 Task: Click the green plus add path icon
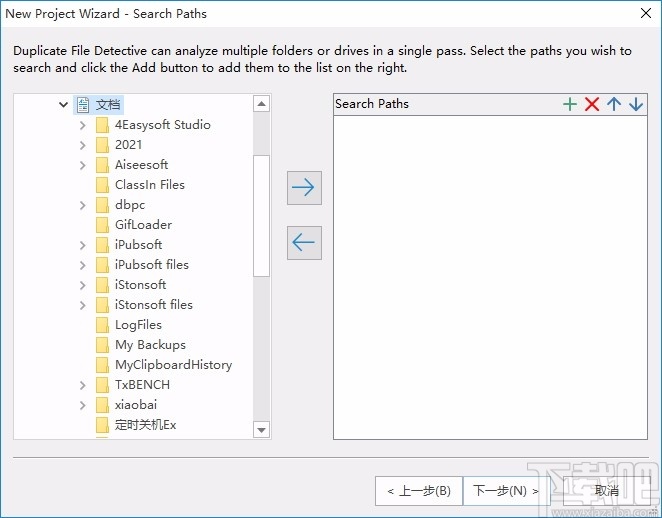click(x=570, y=104)
